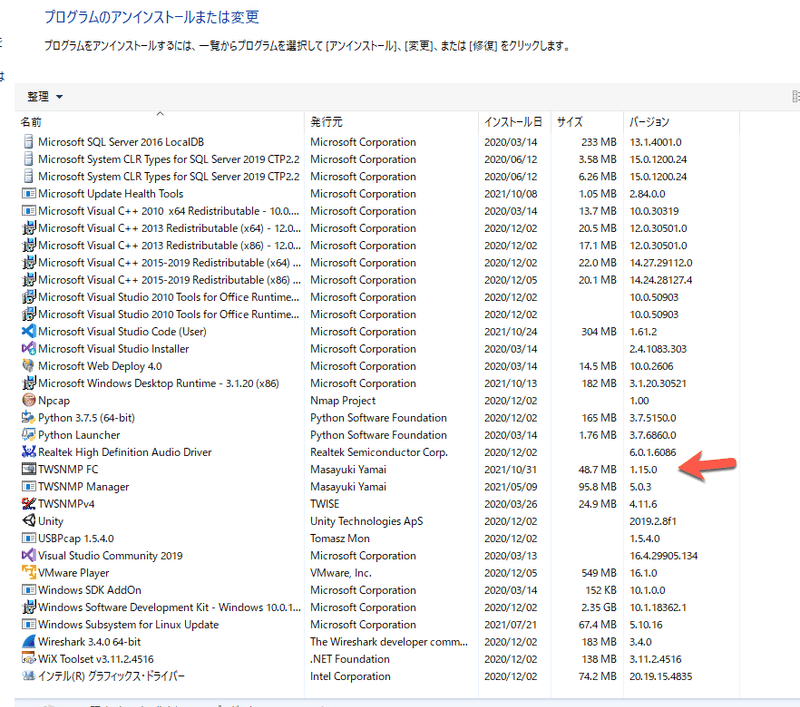Click the publisher Unity Technologies ApS

click(x=366, y=521)
